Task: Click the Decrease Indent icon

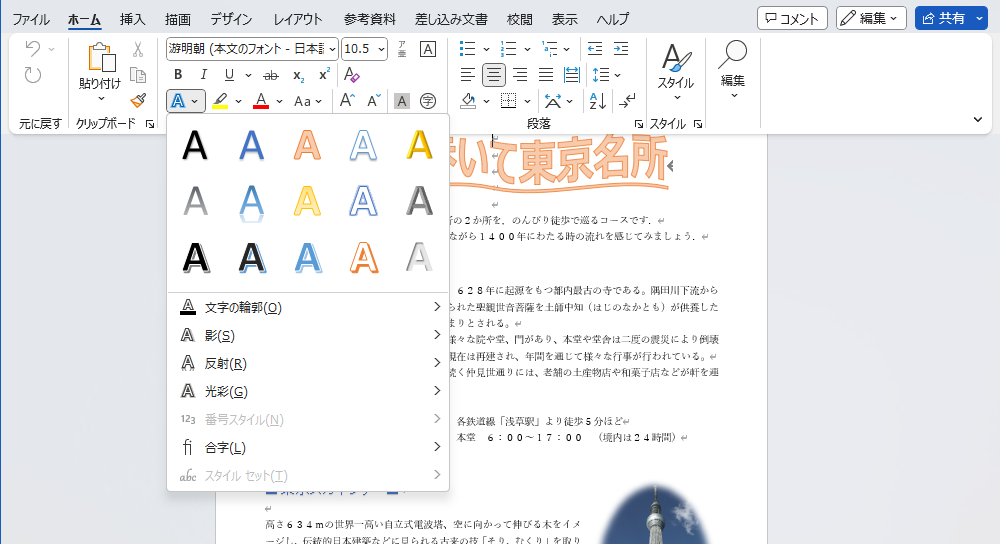Action: tap(594, 48)
